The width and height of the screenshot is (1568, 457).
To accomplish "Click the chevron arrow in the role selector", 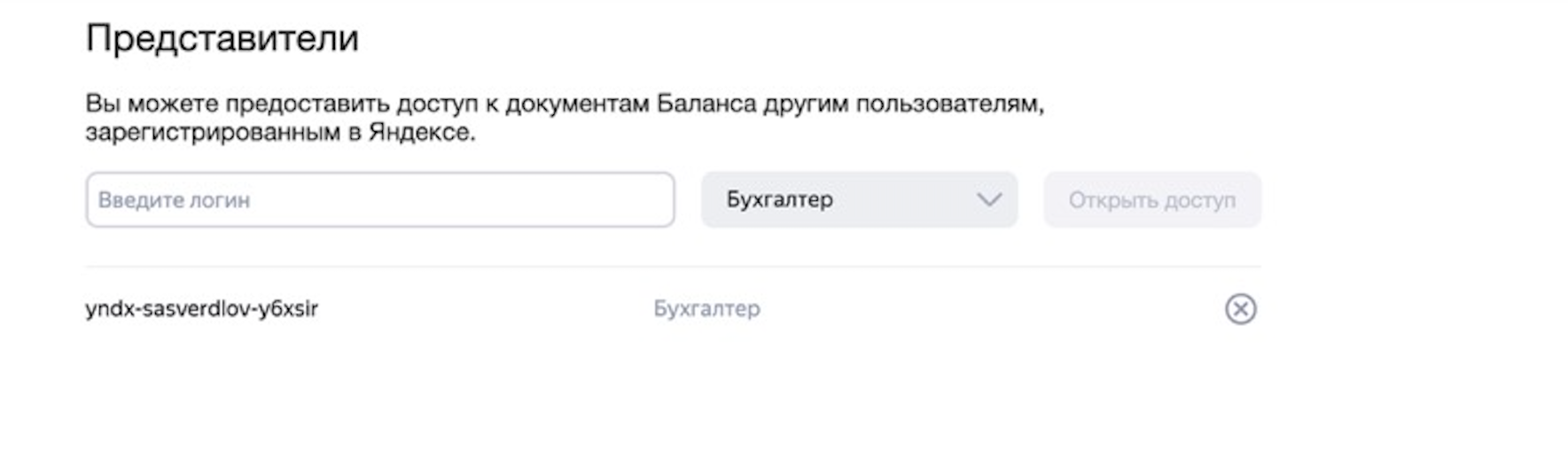I will [988, 199].
